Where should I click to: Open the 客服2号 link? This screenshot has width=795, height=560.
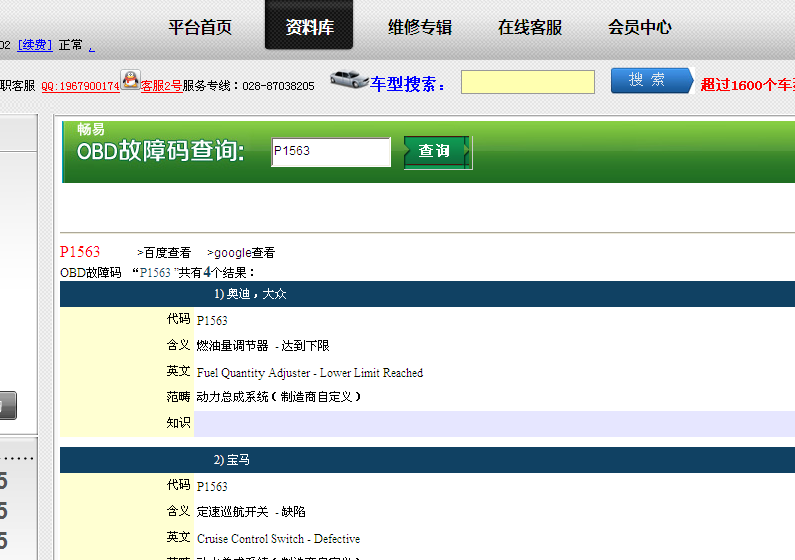161,86
